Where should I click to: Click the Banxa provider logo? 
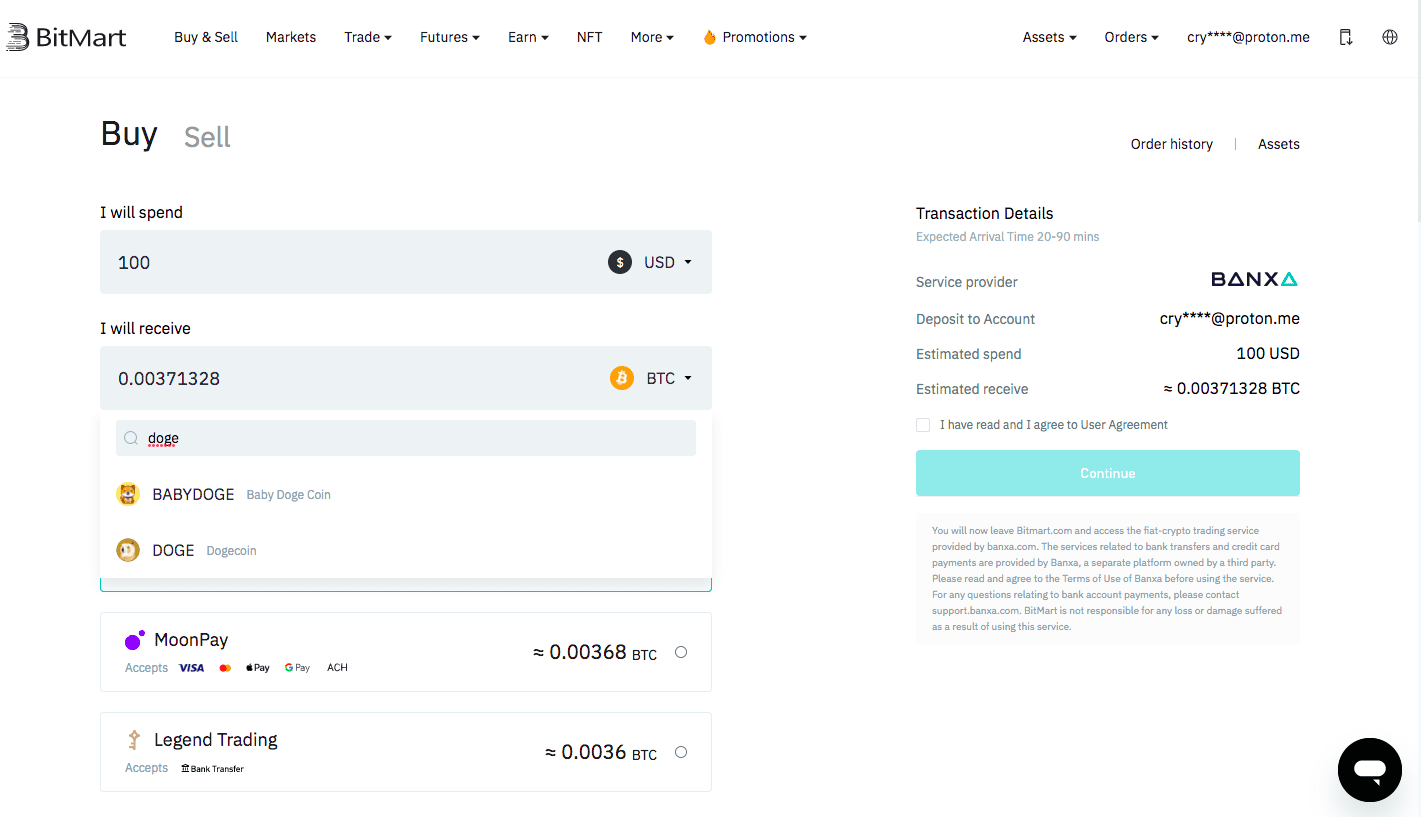(1254, 279)
